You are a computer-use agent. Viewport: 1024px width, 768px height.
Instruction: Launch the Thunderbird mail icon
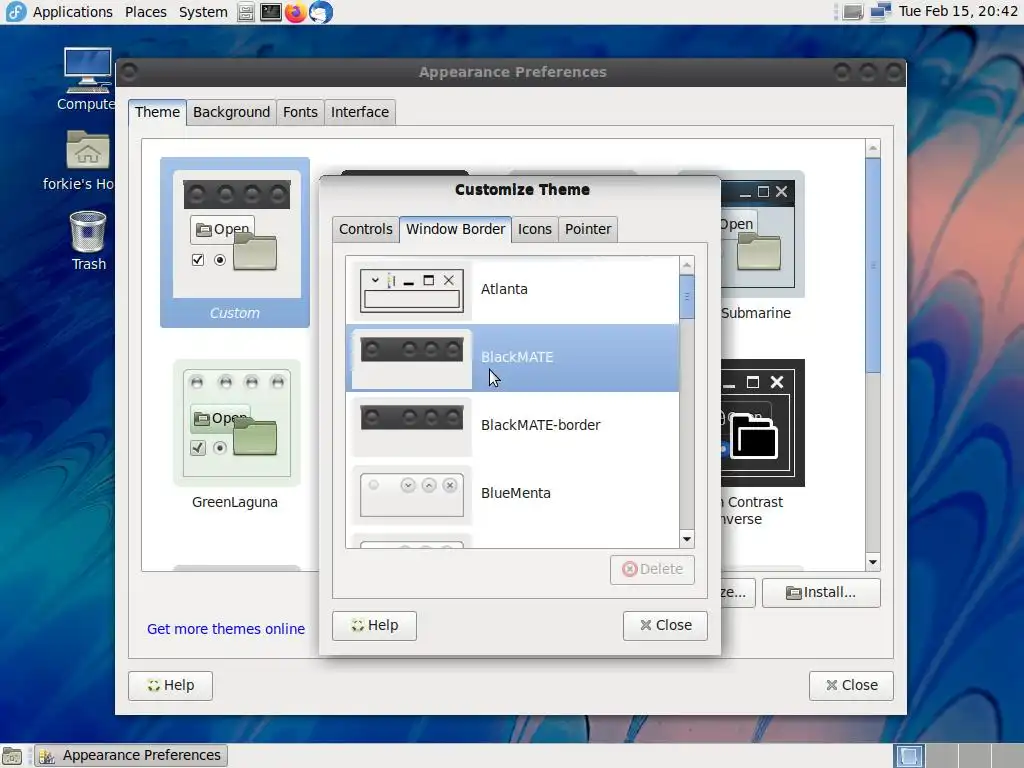(321, 12)
